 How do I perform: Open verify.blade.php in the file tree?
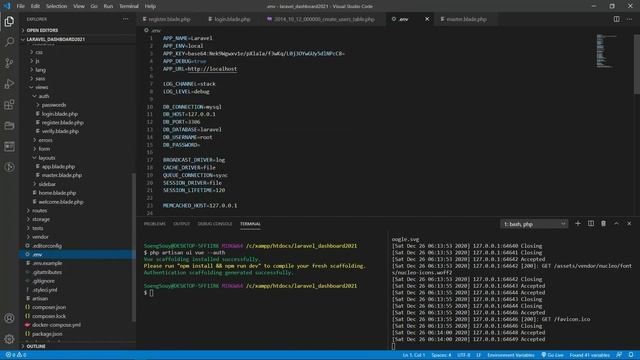[x=60, y=131]
